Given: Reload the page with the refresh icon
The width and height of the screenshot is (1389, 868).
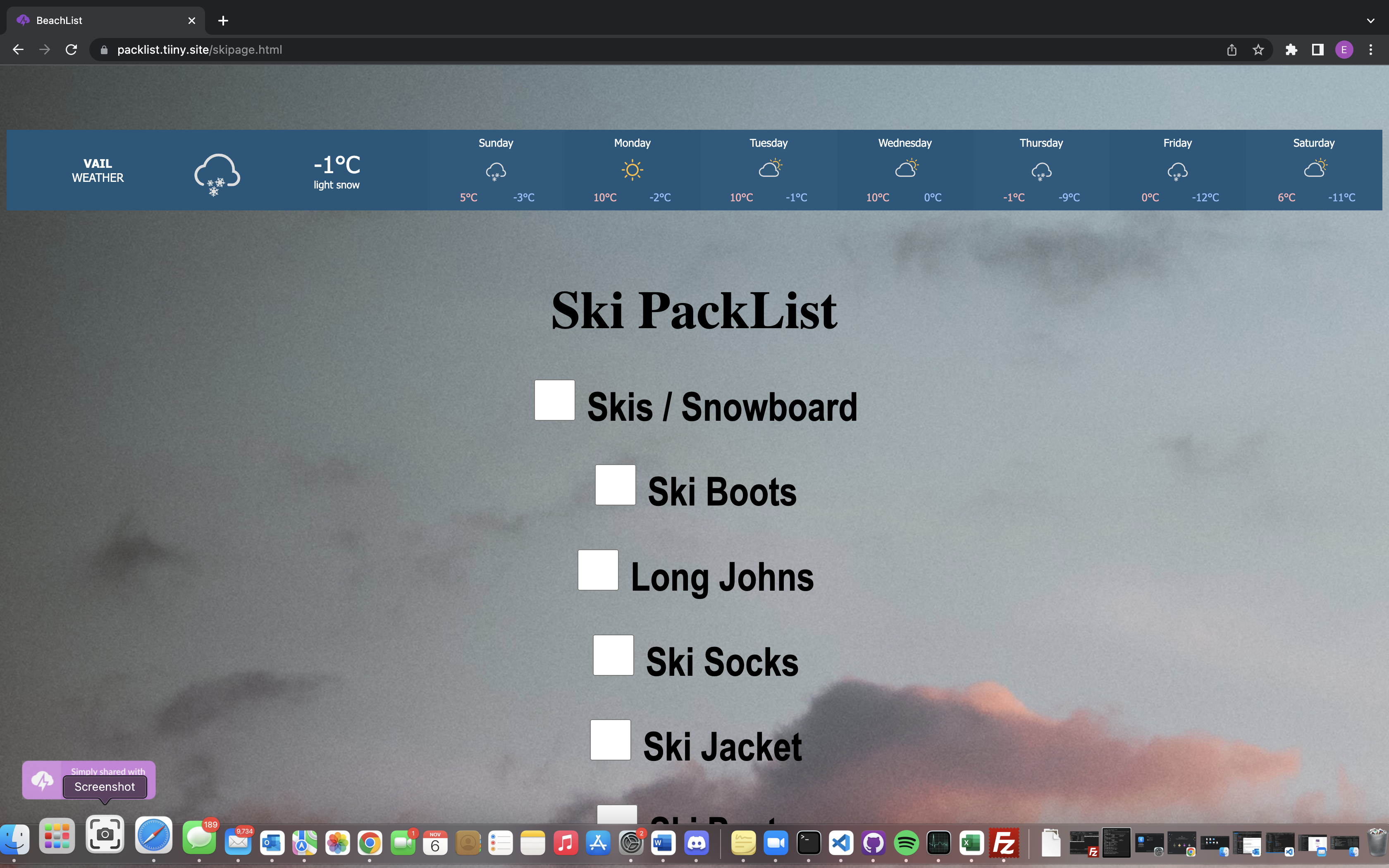Looking at the screenshot, I should click(x=71, y=50).
